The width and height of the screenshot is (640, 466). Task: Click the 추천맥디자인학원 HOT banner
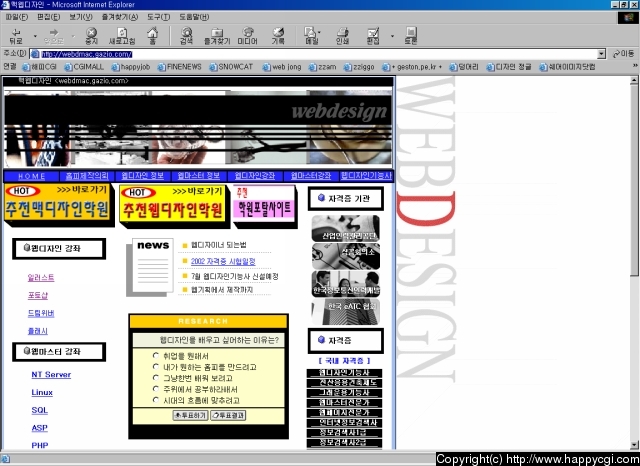pos(59,205)
